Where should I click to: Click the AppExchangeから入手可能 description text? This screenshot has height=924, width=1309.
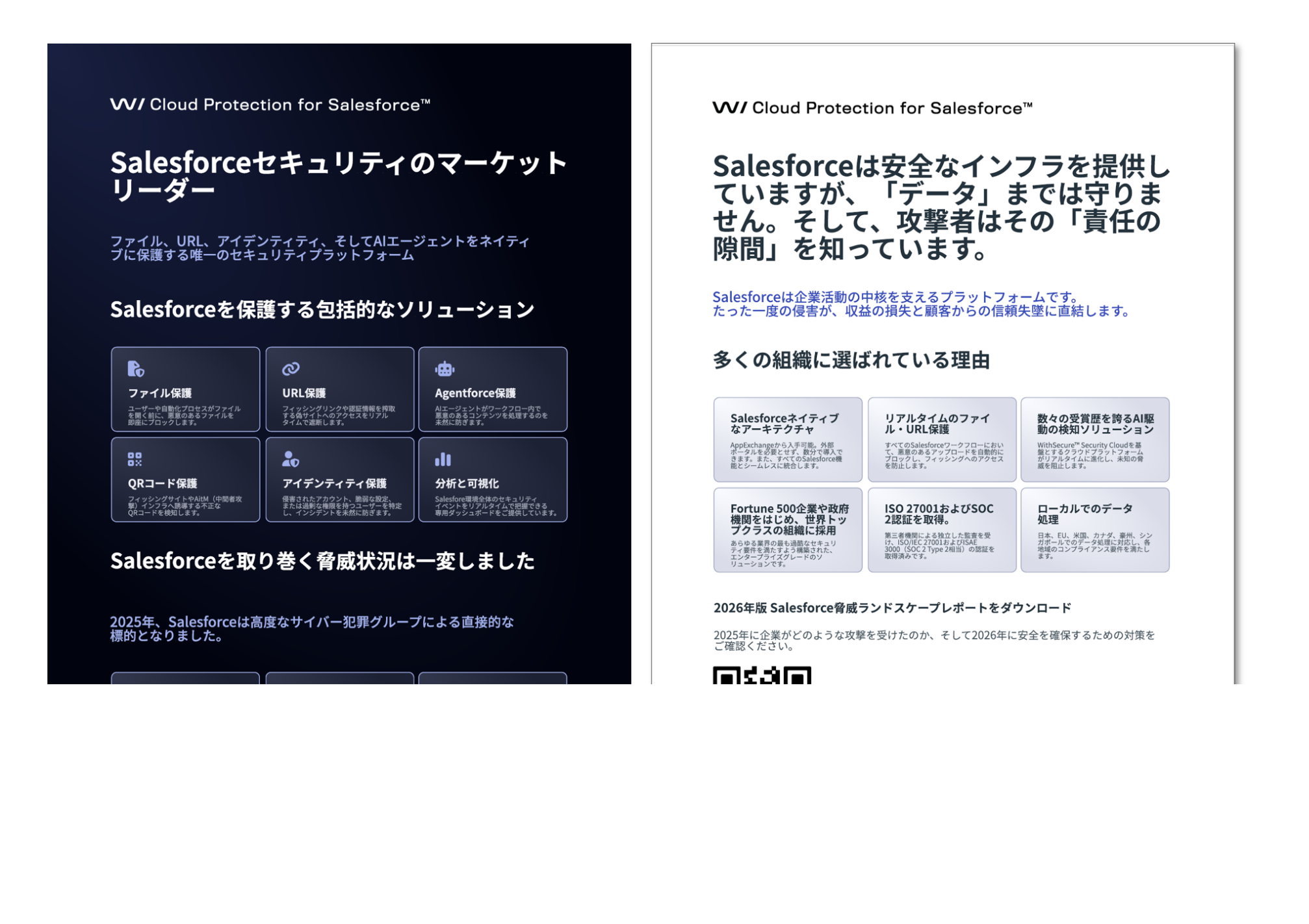(786, 456)
